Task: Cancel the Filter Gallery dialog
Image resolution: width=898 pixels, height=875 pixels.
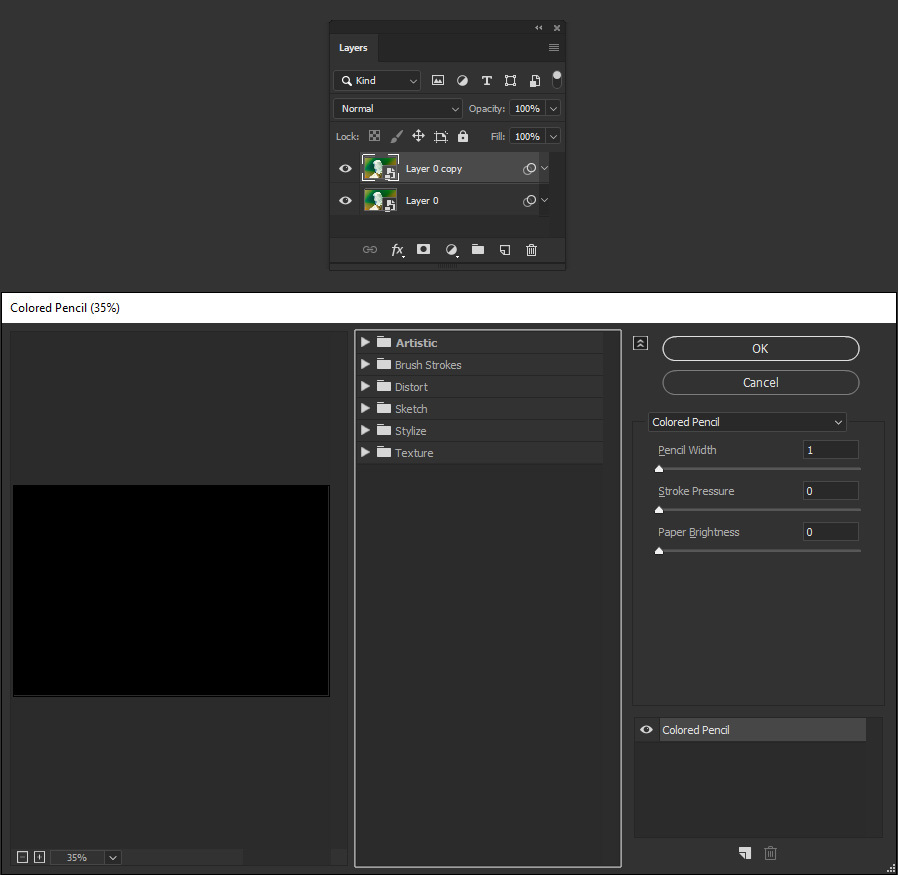Action: point(761,383)
